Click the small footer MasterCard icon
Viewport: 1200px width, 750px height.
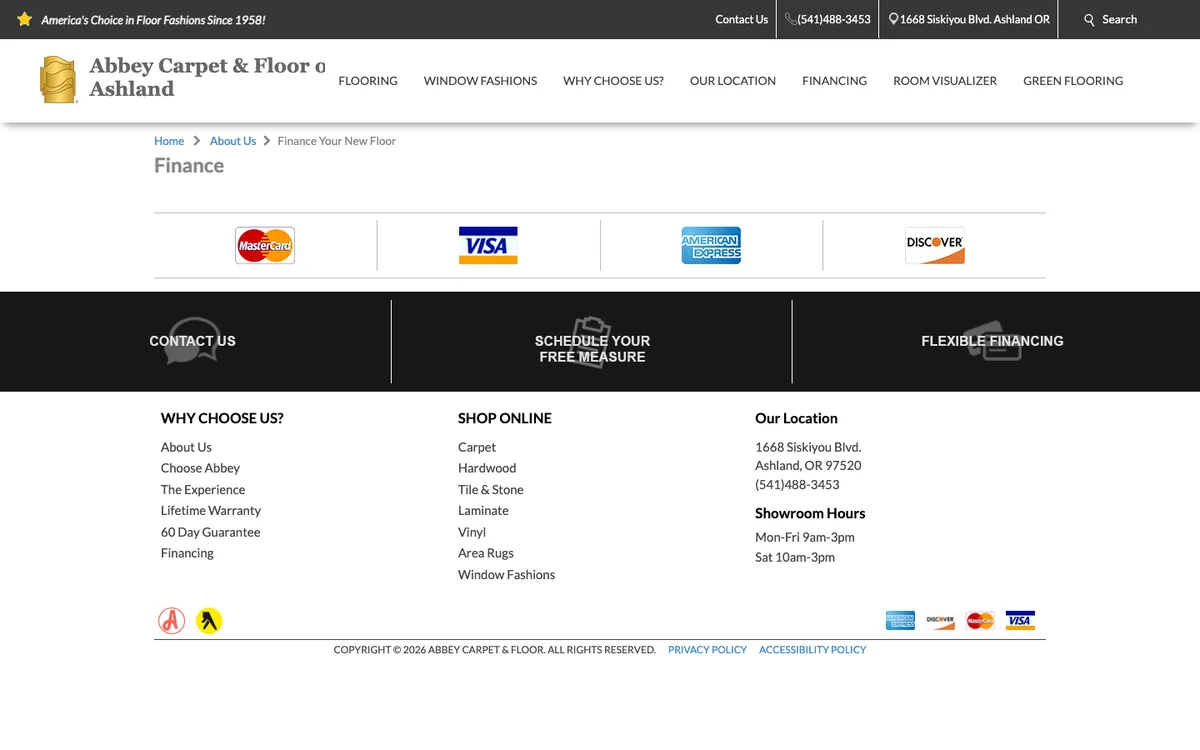coord(980,620)
